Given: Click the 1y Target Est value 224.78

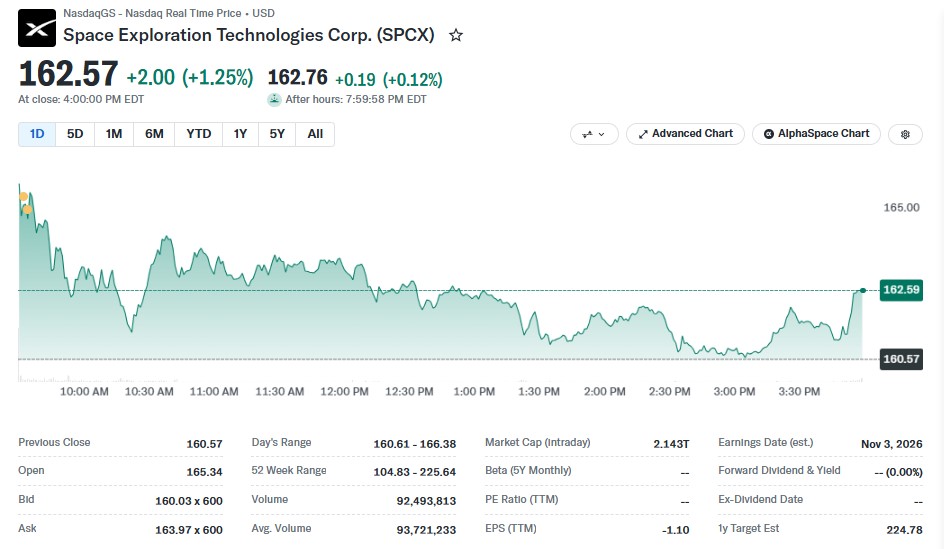Looking at the screenshot, I should [904, 530].
